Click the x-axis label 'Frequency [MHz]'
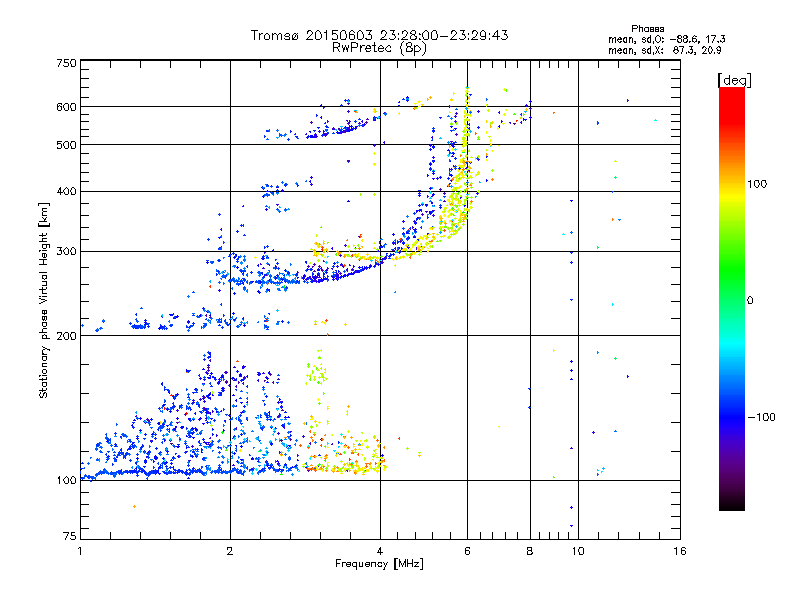Viewport: 800px width, 600px height. (379, 564)
